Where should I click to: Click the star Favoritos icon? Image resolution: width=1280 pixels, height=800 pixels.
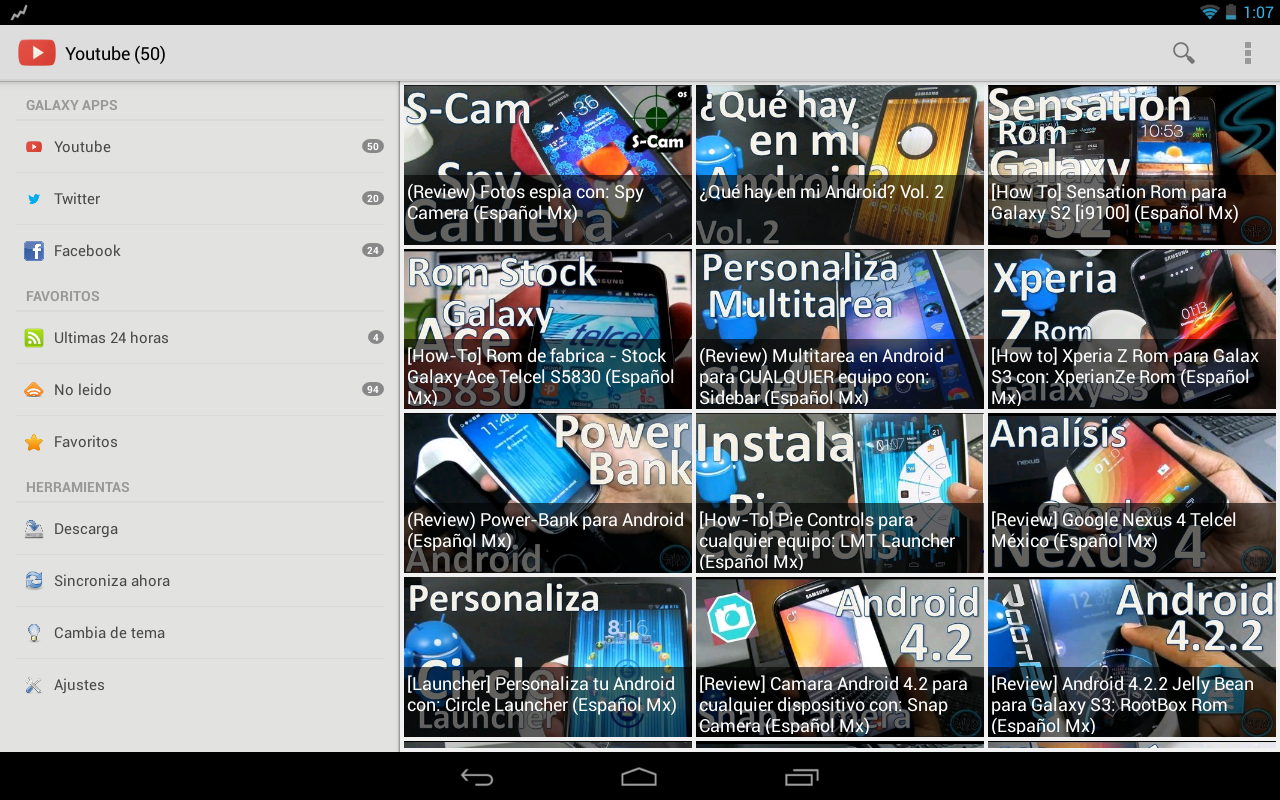click(x=34, y=442)
